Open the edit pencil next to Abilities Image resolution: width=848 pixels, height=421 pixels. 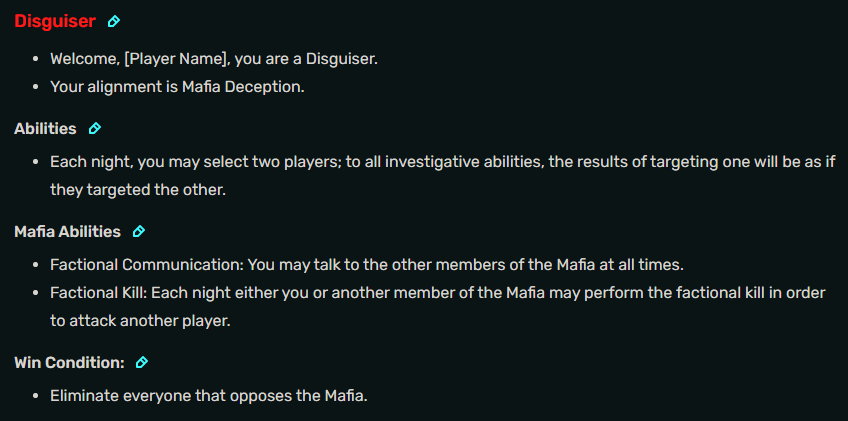tap(95, 129)
